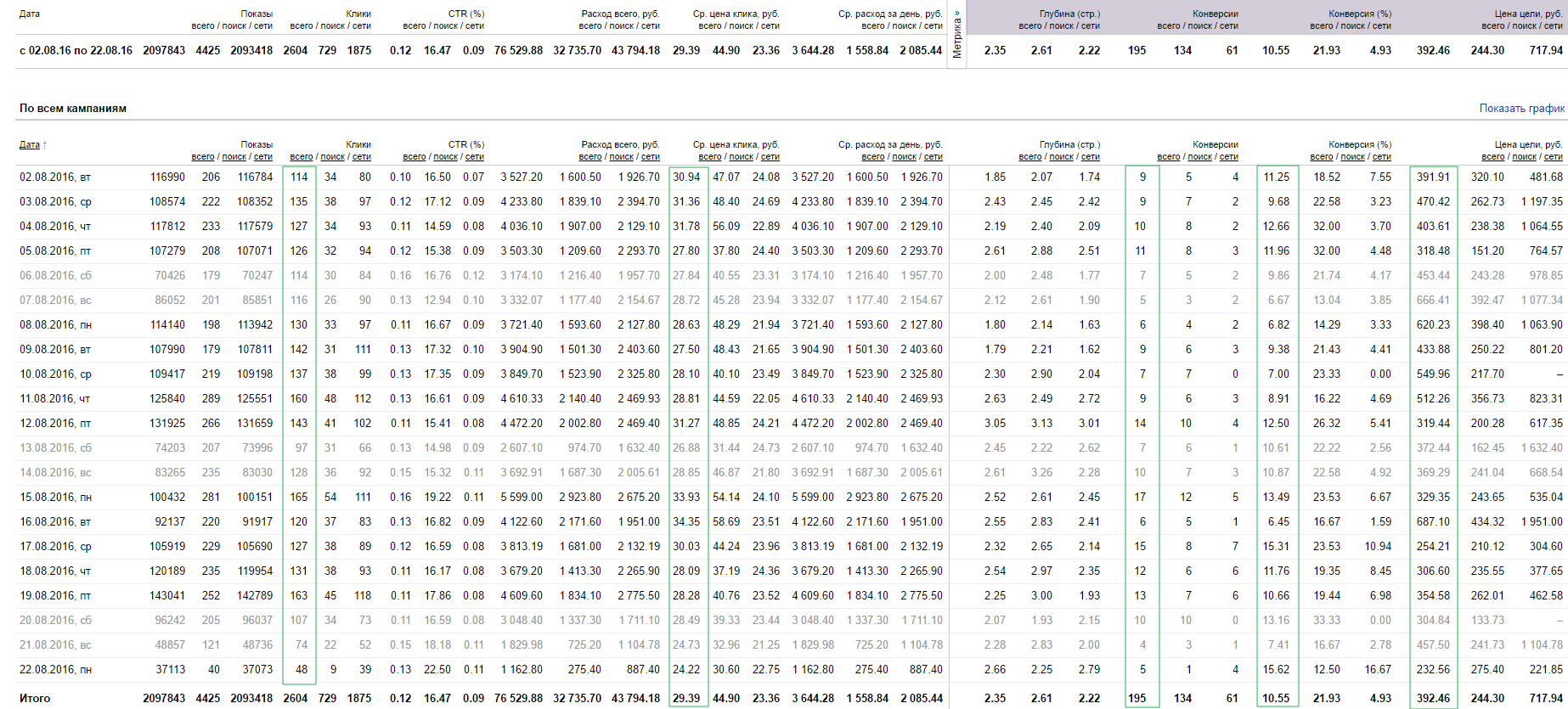
Task: Sort by Глубина (стр.) всего link, campaigns table
Action: (1030, 157)
